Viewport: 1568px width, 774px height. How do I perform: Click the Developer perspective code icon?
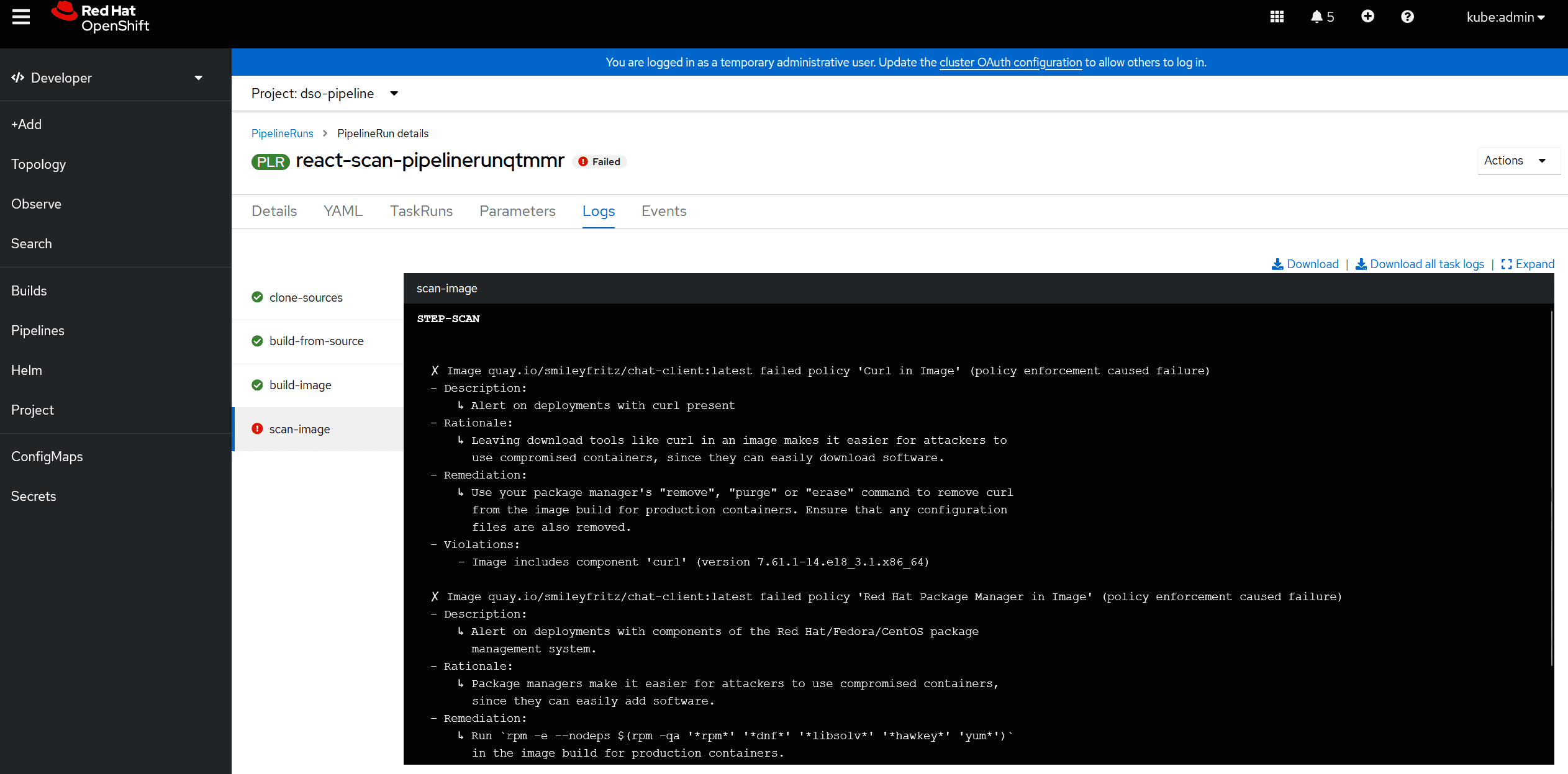tap(18, 78)
